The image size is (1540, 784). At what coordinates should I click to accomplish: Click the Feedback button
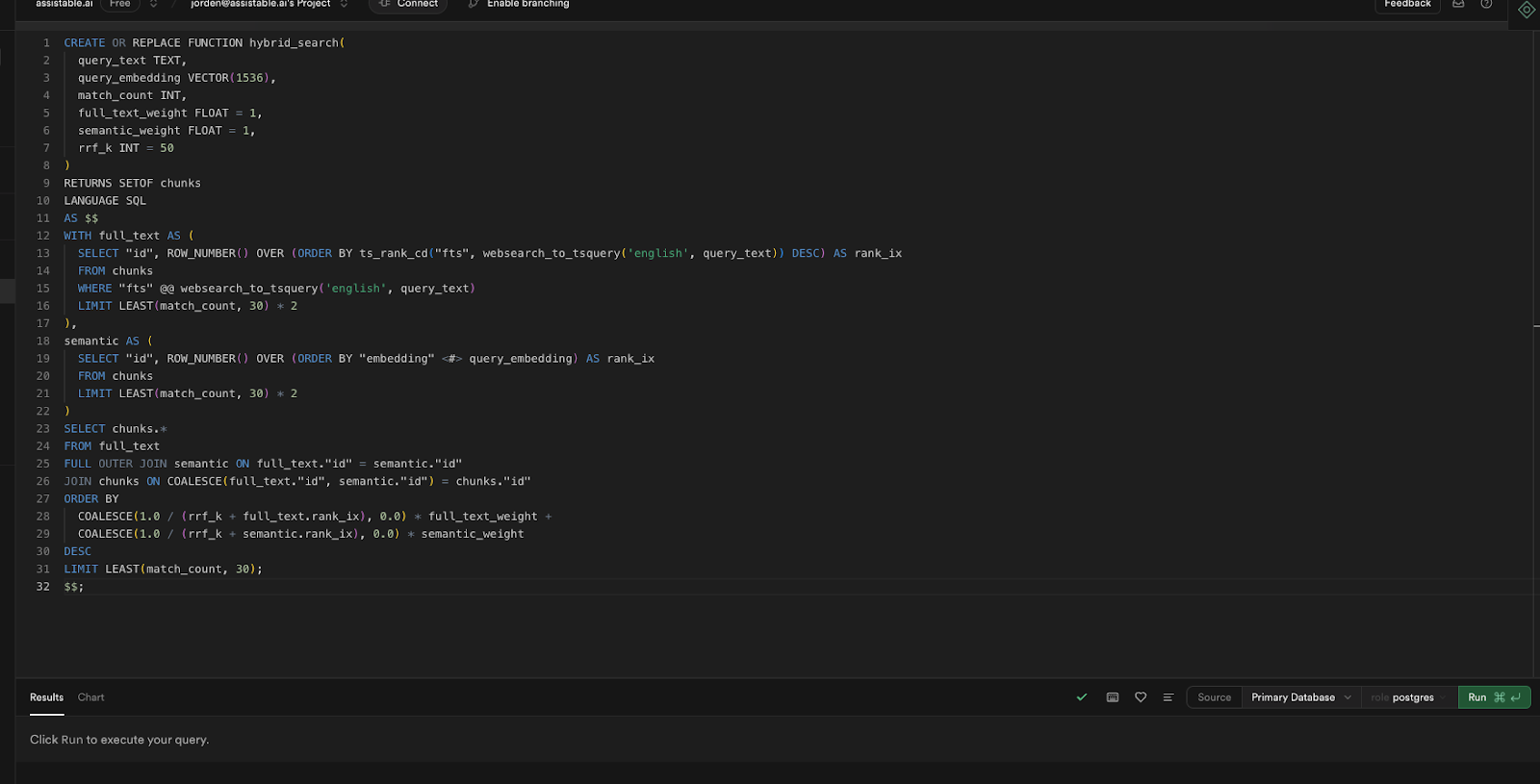coord(1407,5)
